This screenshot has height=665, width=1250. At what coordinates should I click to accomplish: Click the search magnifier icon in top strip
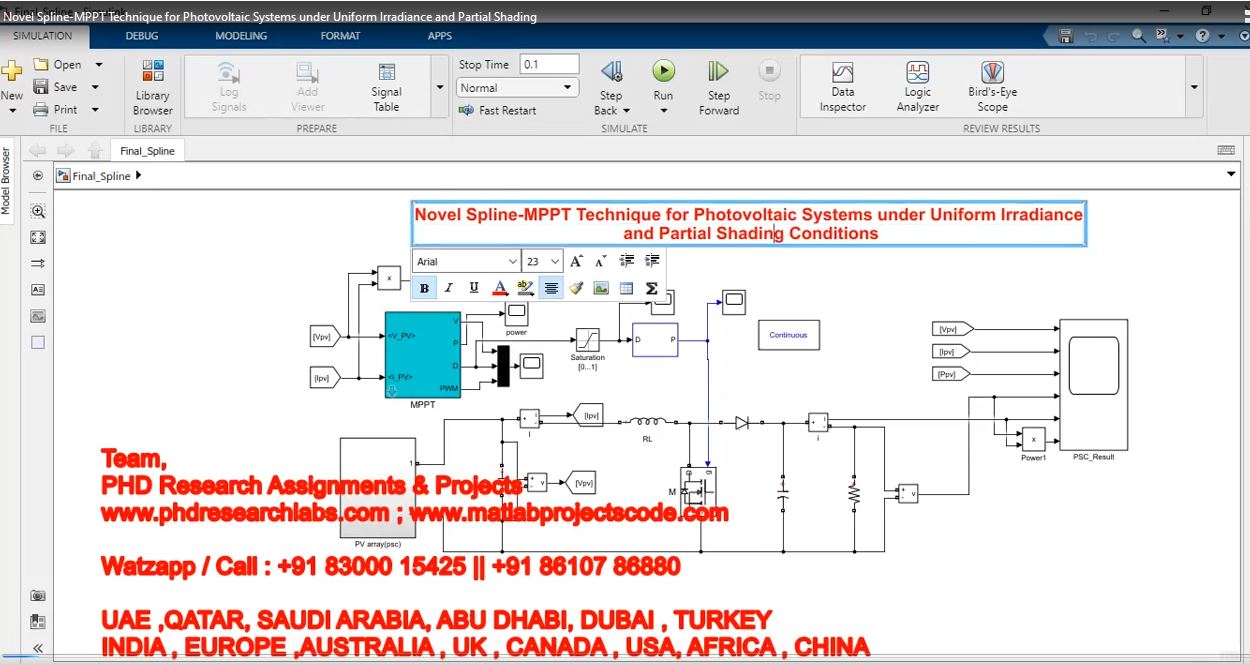click(x=1138, y=35)
